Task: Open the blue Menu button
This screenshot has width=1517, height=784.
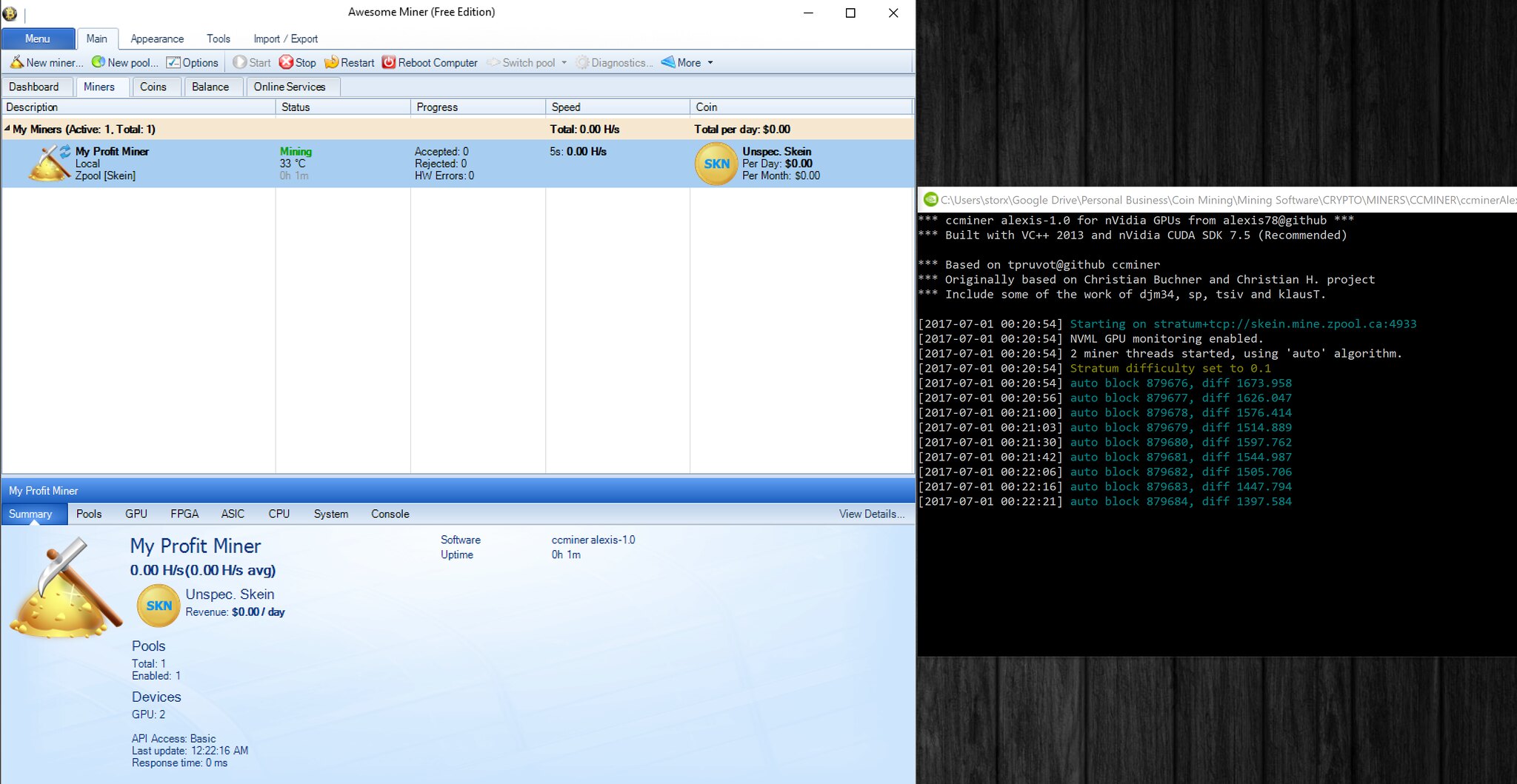Action: click(x=38, y=38)
